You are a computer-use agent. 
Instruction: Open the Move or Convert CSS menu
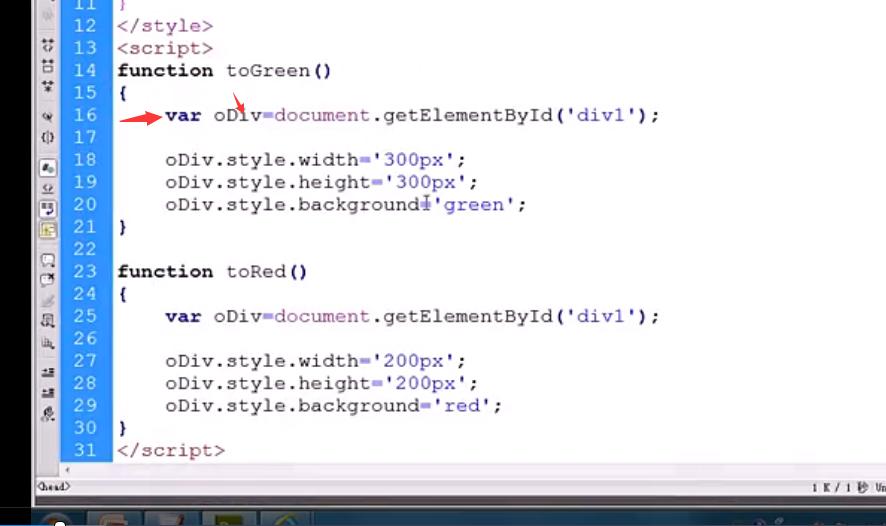click(48, 342)
